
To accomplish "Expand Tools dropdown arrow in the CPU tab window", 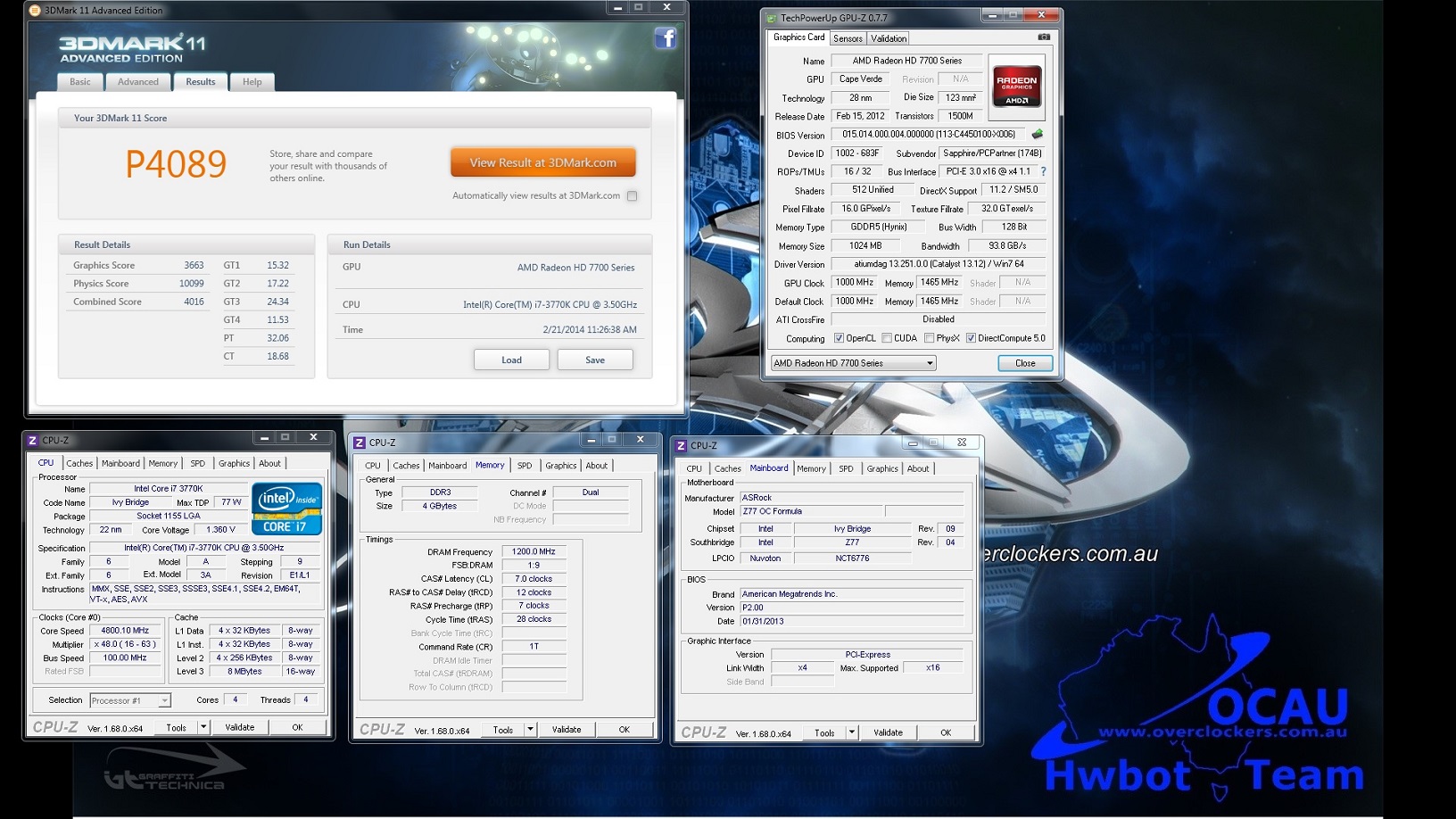I will point(203,727).
